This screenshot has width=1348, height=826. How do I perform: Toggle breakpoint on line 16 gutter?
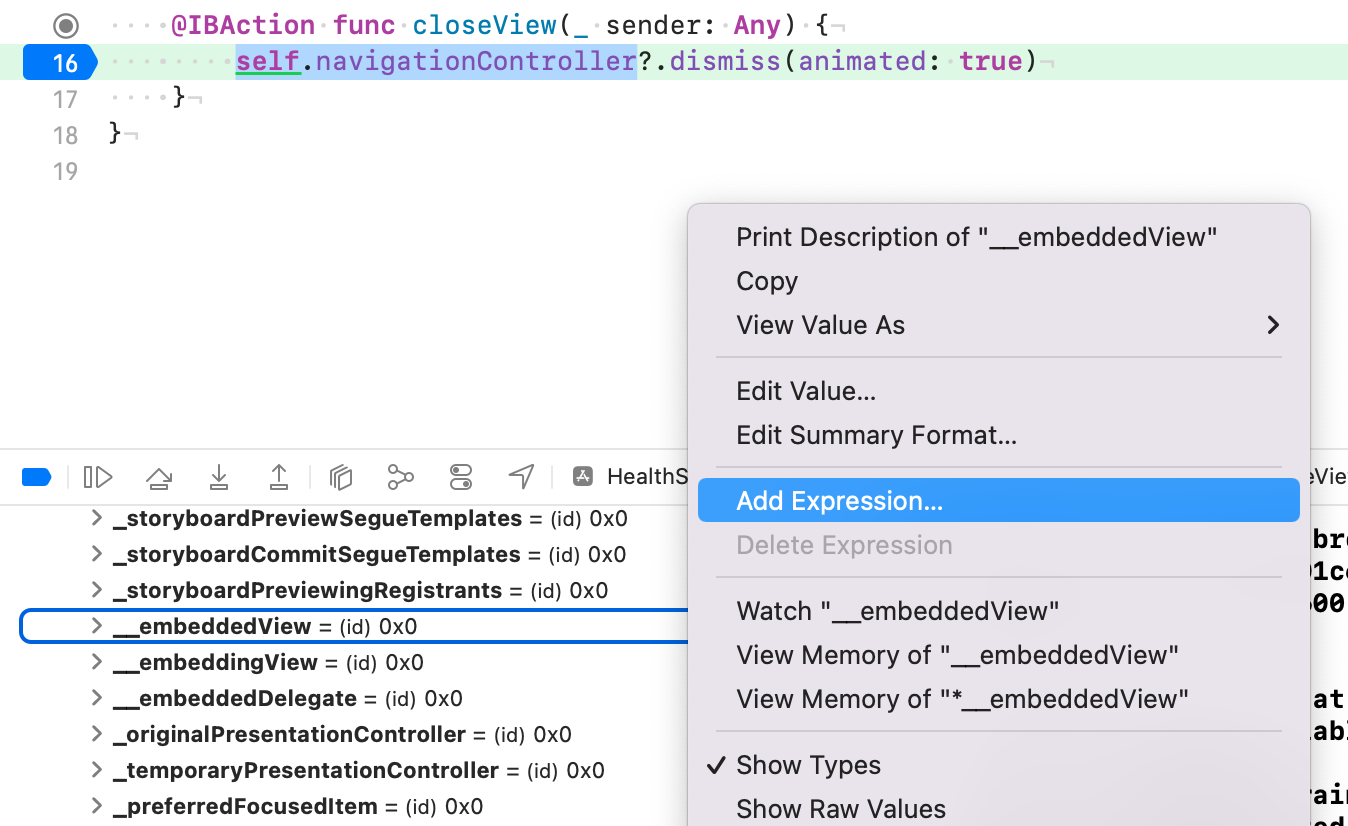[60, 62]
